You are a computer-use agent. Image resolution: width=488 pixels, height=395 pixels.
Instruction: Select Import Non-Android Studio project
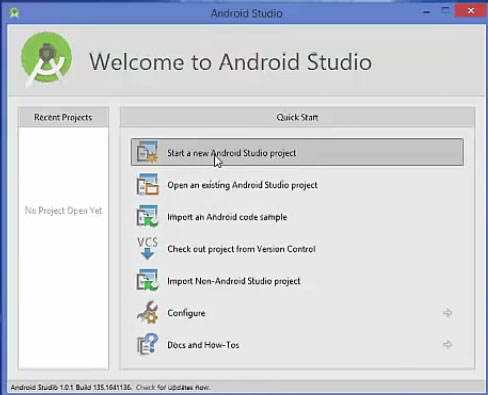coord(297,281)
